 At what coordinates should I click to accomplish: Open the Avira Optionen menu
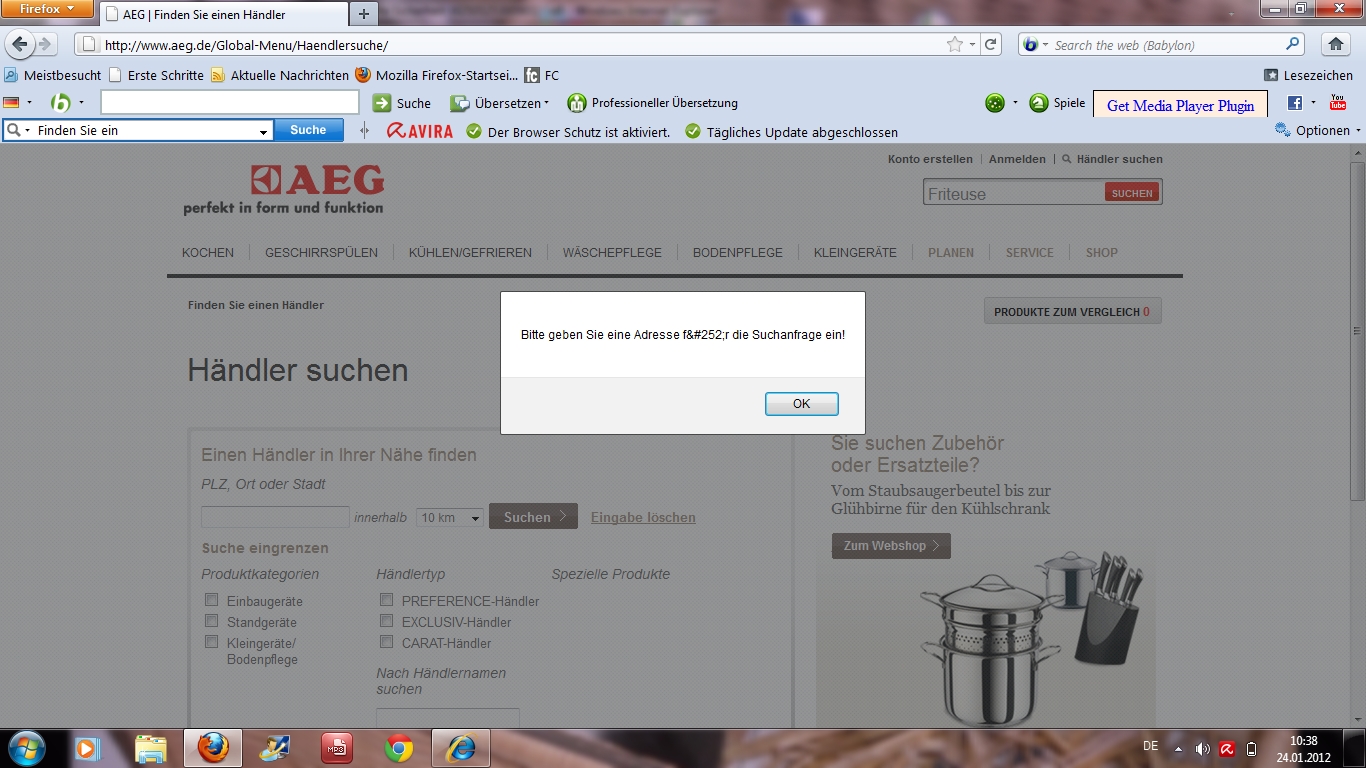(1318, 130)
